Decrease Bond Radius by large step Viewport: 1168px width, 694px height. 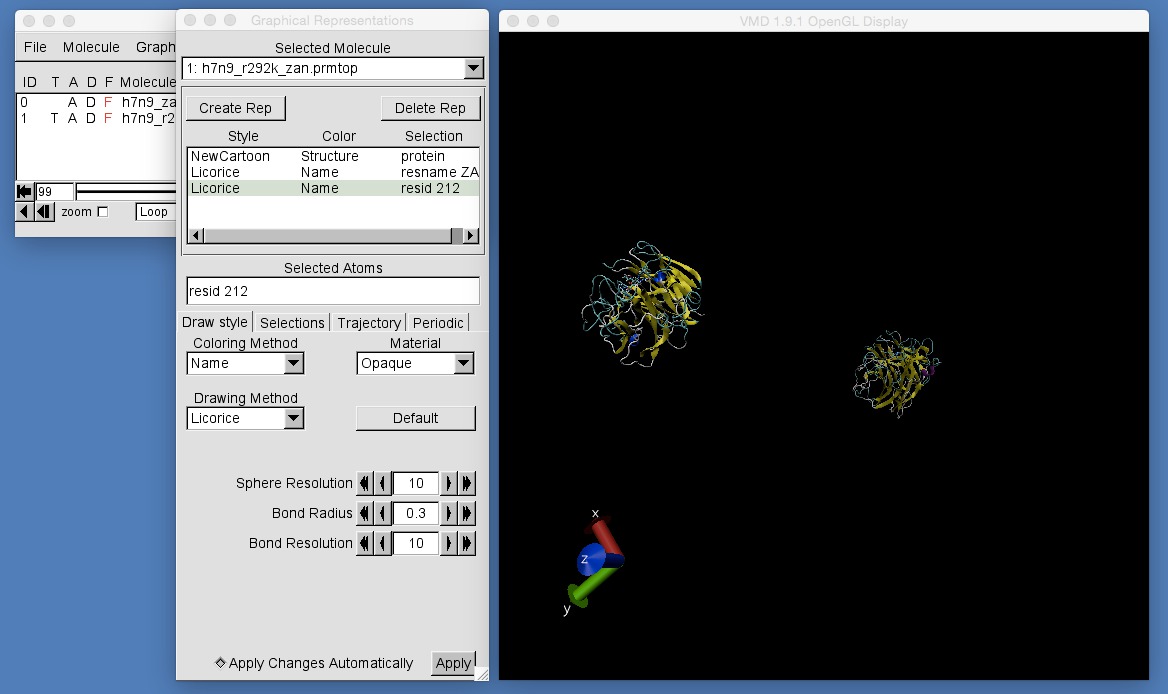(364, 513)
